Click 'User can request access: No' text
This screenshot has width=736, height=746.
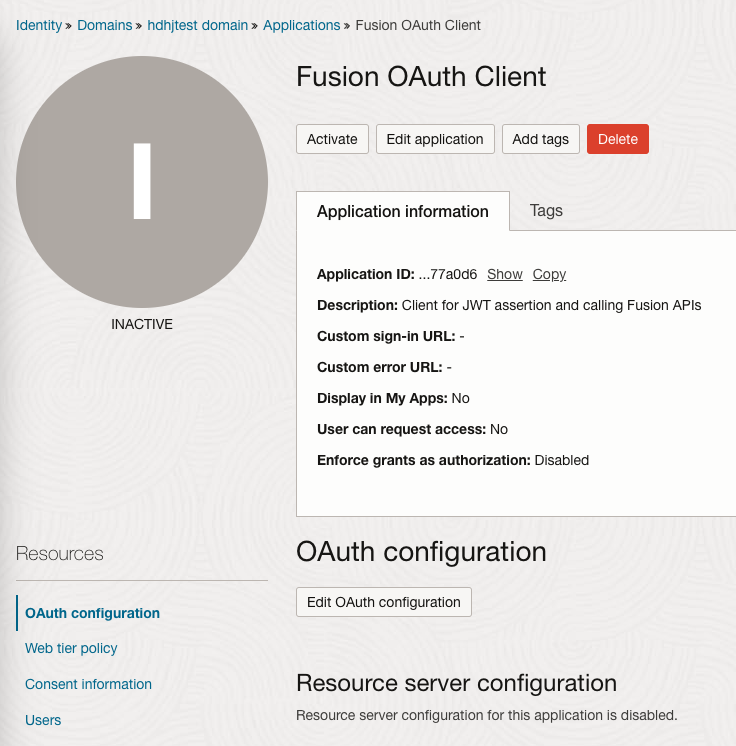(x=412, y=429)
